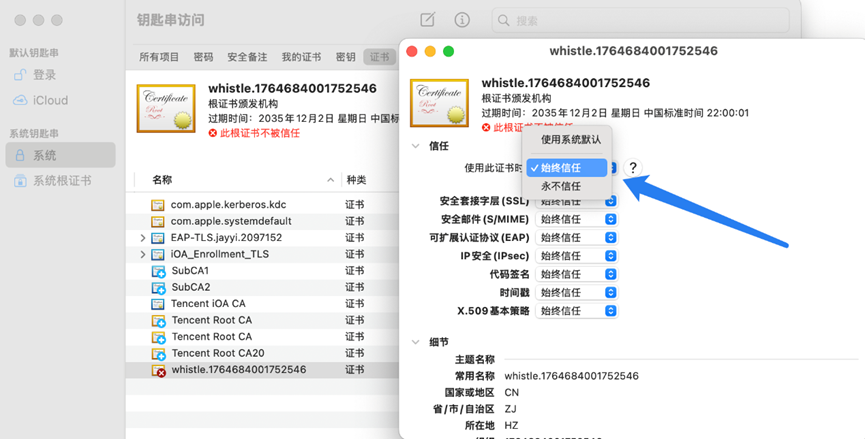Click the info icon in toolbar

pos(462,20)
